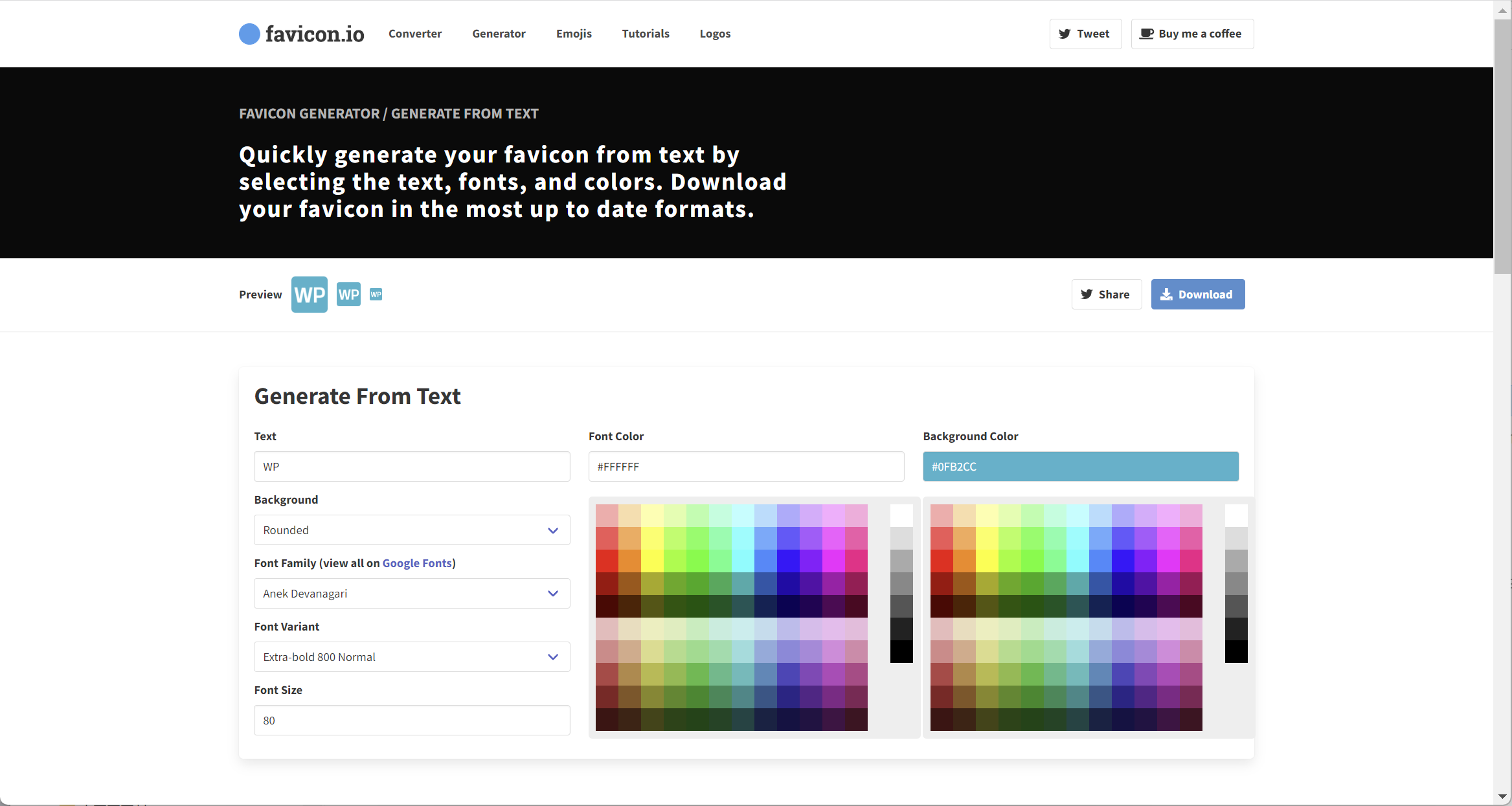Share the favicon on Twitter
1512x806 pixels.
pyautogui.click(x=1106, y=295)
